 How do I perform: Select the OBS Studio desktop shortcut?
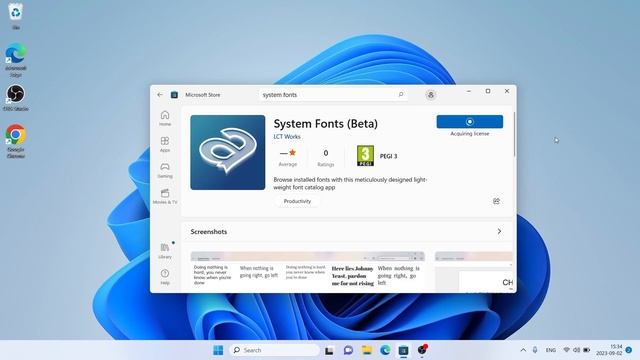point(16,98)
